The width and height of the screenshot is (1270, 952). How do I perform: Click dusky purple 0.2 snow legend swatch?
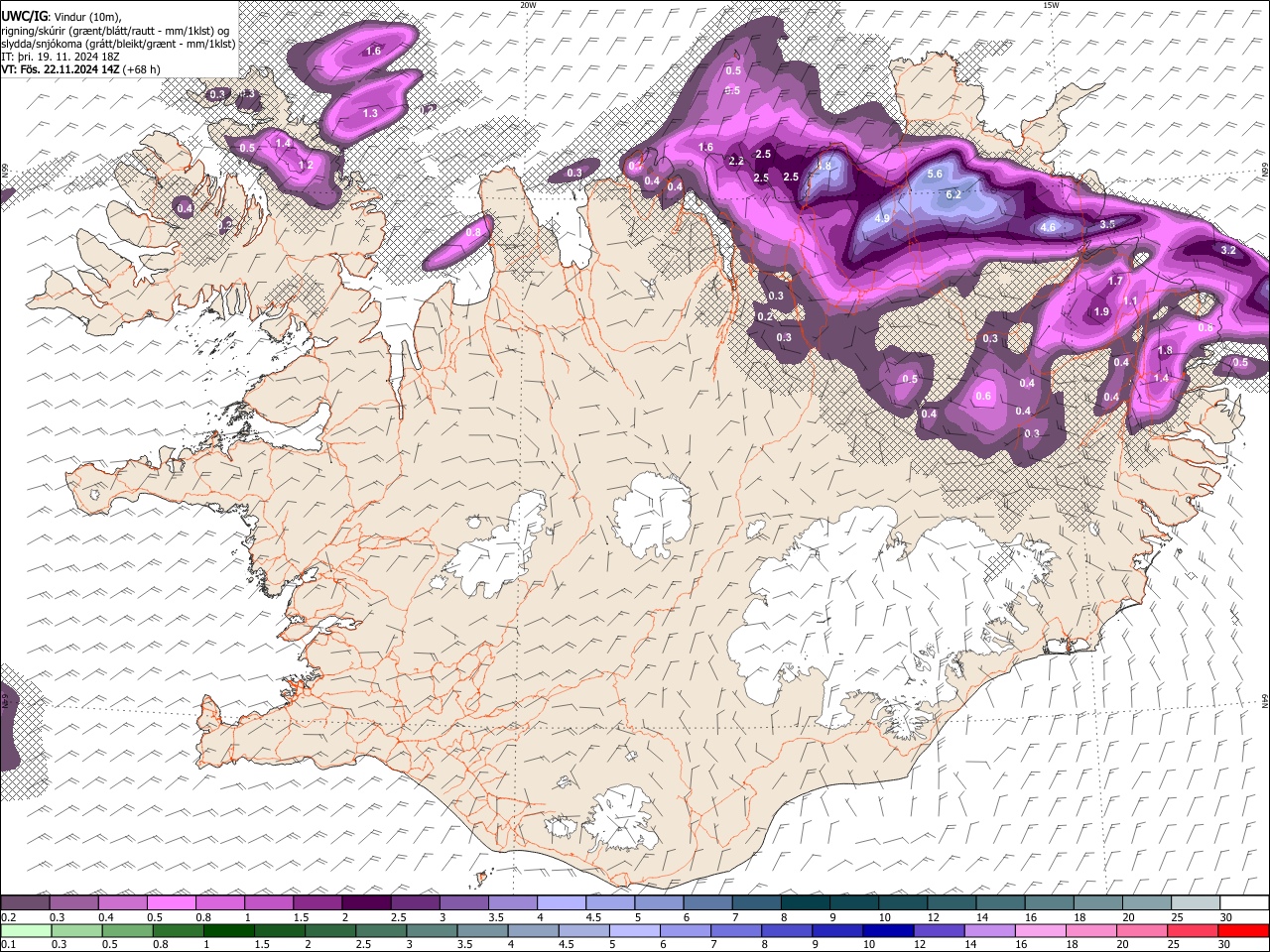click(25, 902)
